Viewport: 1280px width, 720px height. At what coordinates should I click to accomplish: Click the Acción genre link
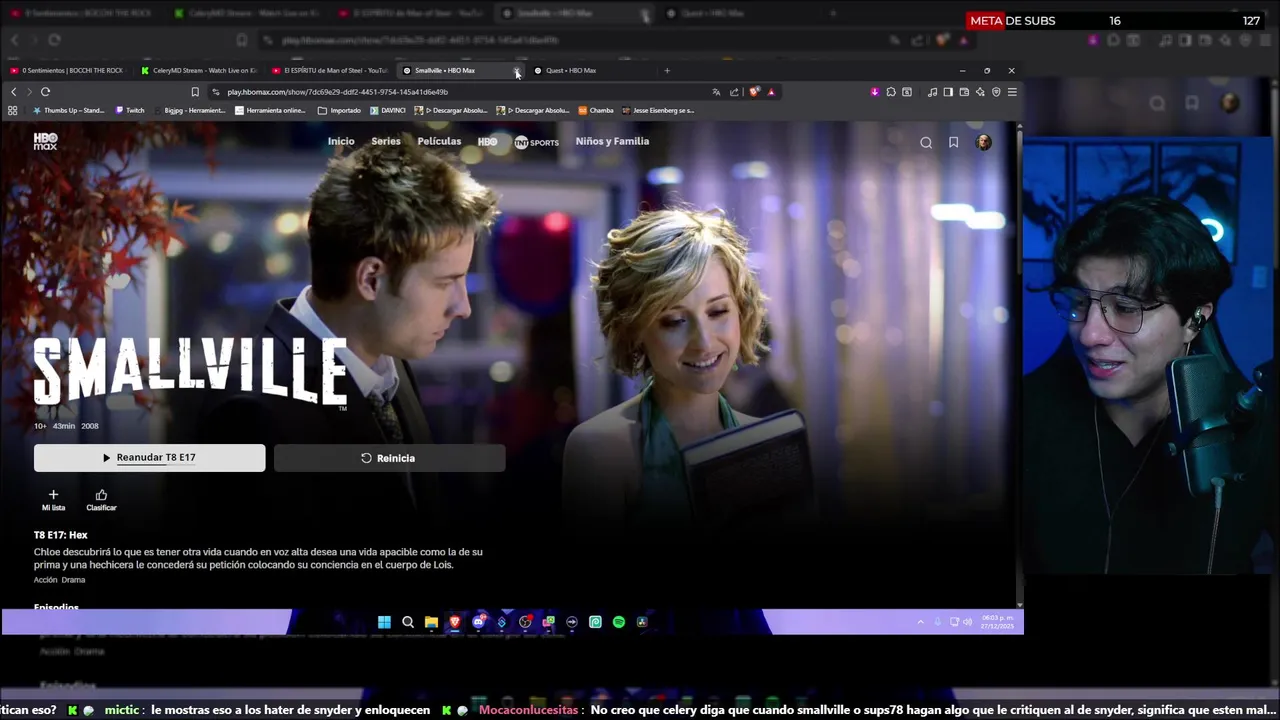tap(45, 580)
